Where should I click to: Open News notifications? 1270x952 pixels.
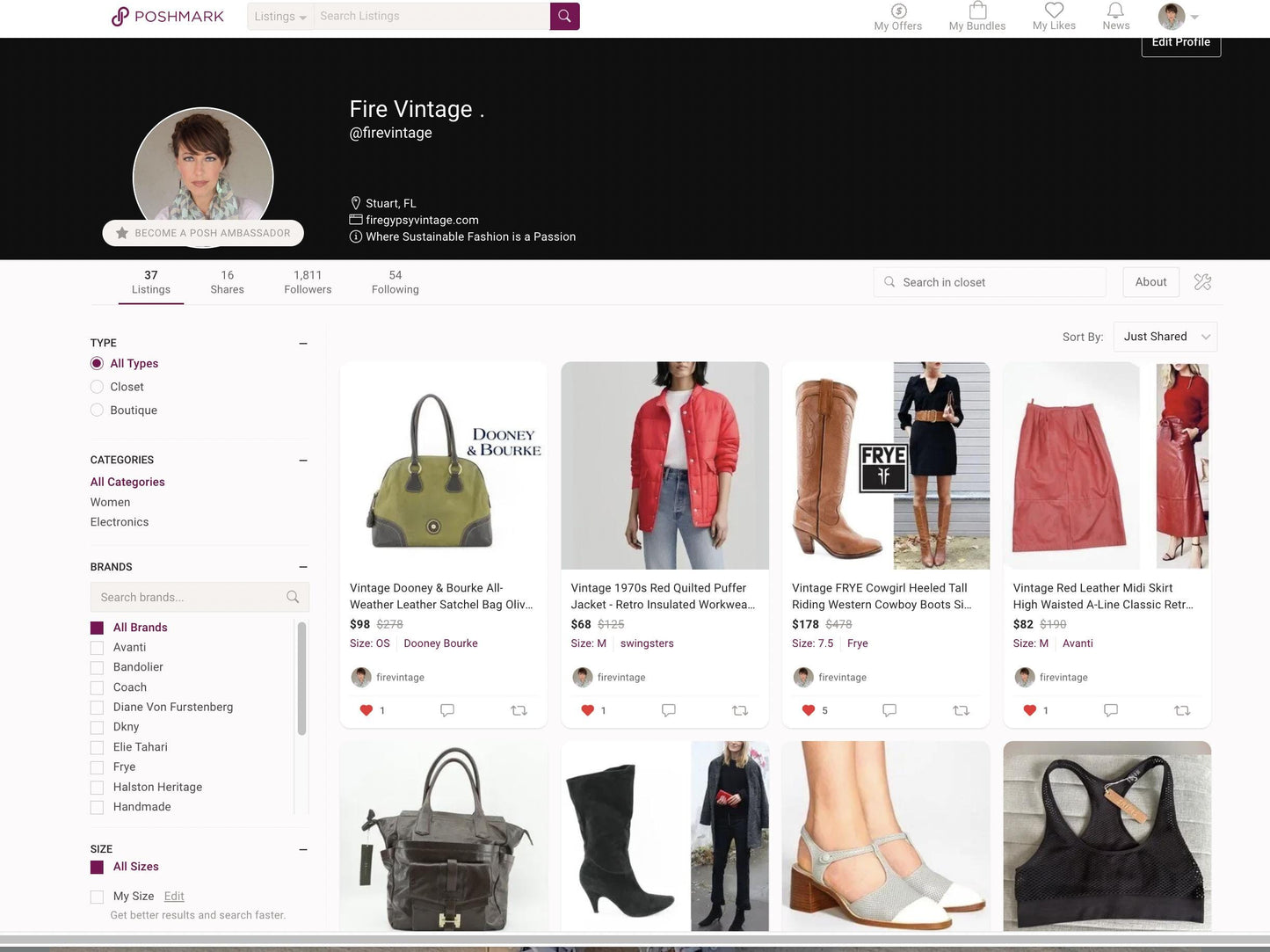click(1114, 17)
